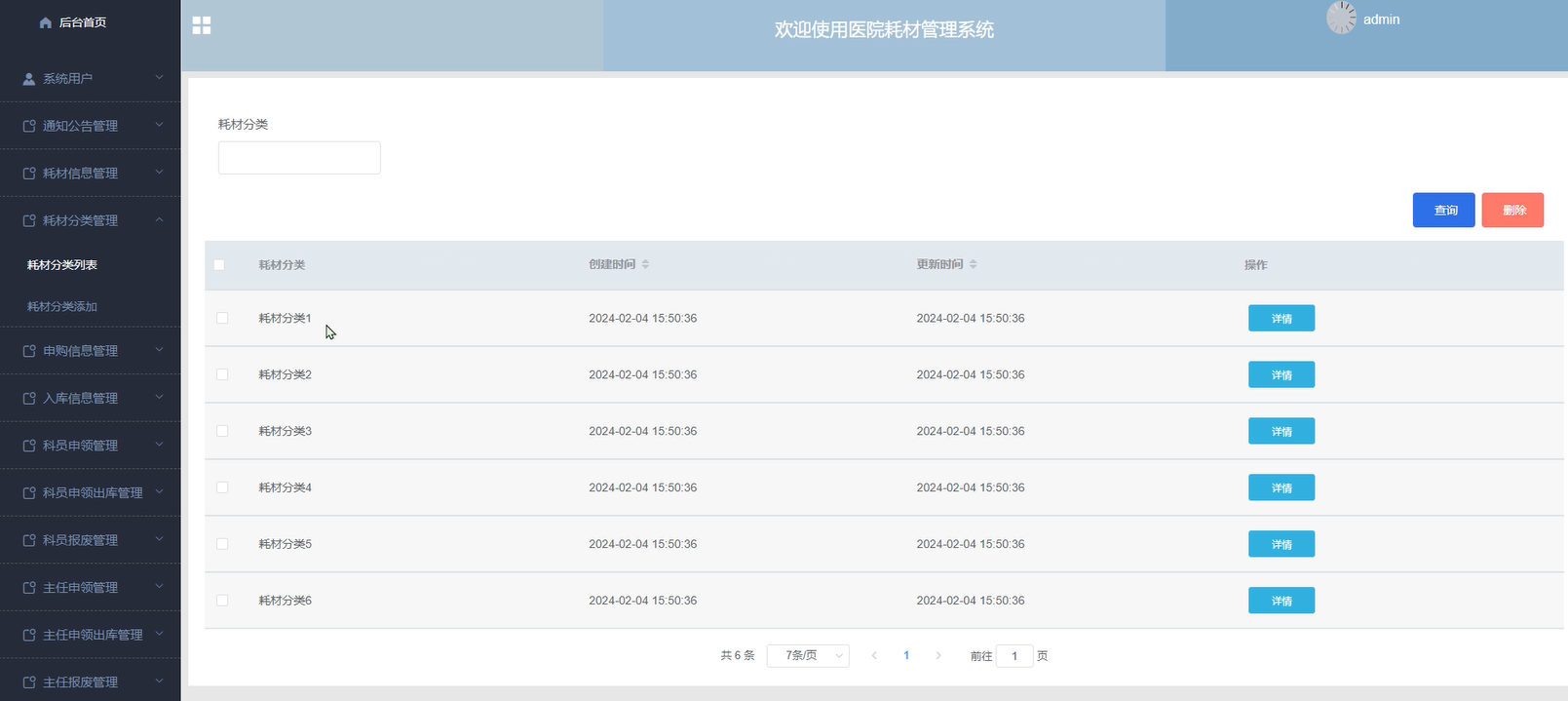The width and height of the screenshot is (1568, 701).
Task: Check the box for 耗材分类5
Action: click(222, 544)
